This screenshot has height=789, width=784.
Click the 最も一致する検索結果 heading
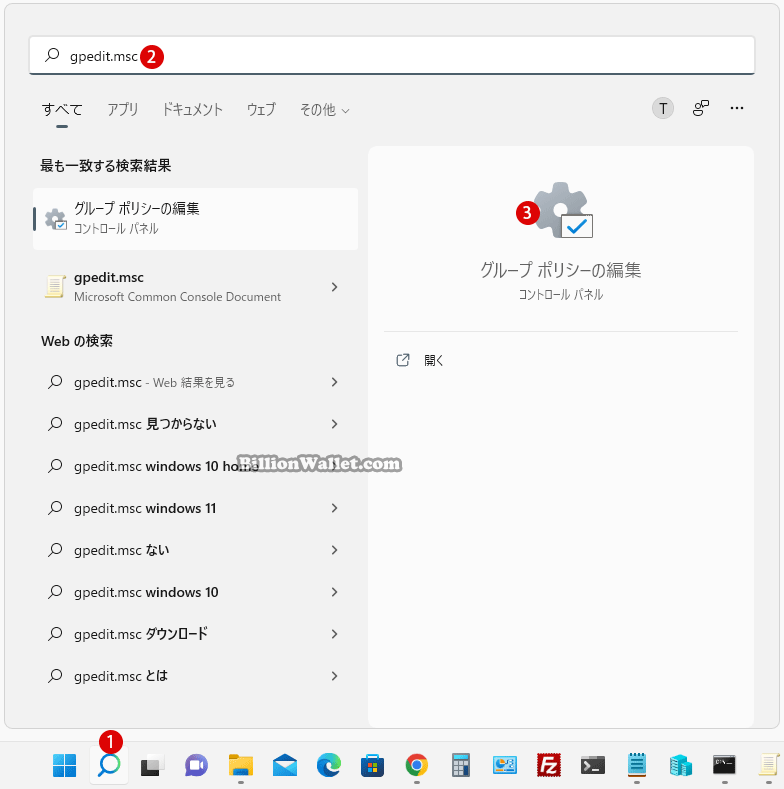[x=106, y=166]
